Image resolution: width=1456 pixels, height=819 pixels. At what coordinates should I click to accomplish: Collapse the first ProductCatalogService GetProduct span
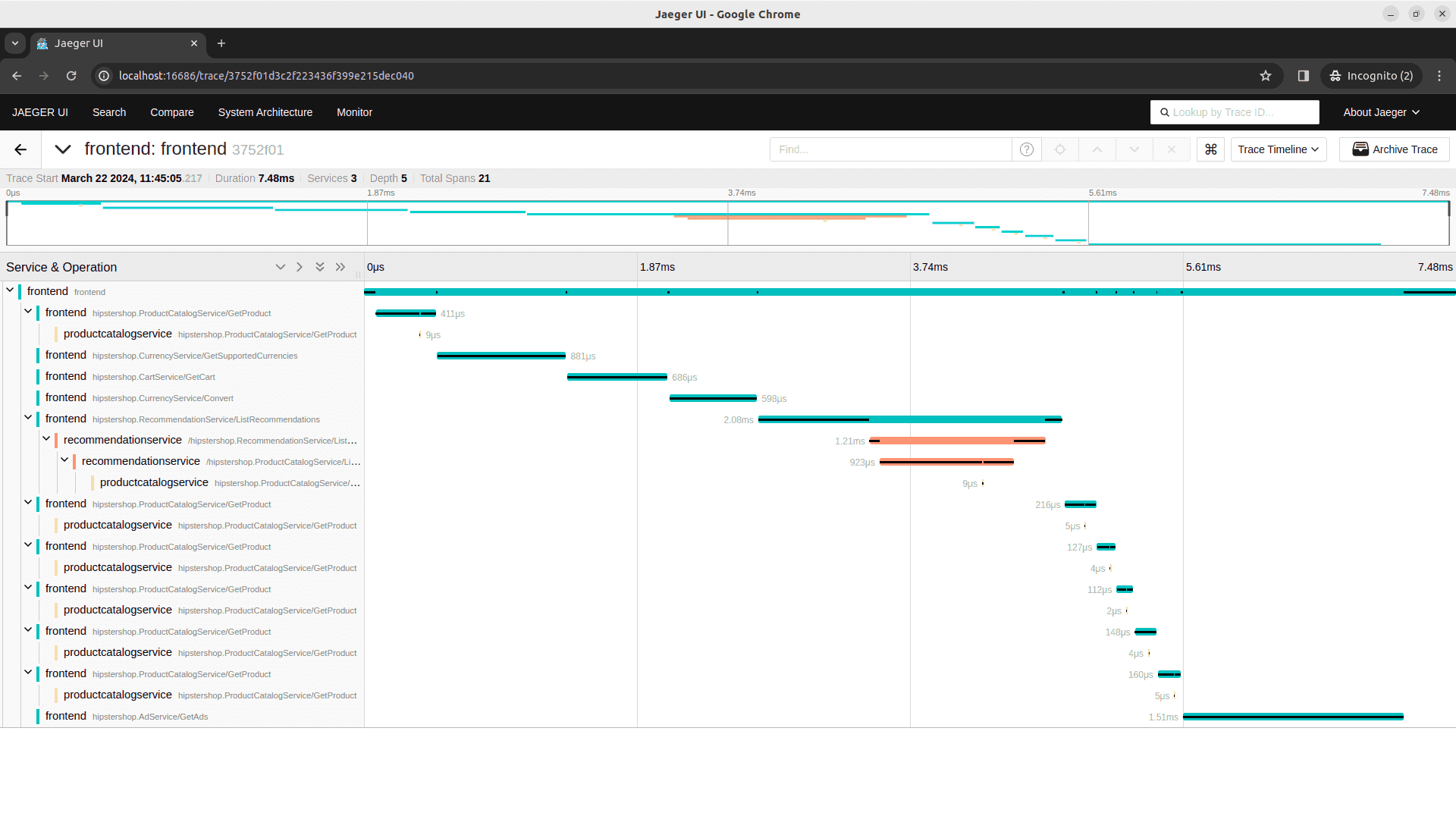(28, 312)
